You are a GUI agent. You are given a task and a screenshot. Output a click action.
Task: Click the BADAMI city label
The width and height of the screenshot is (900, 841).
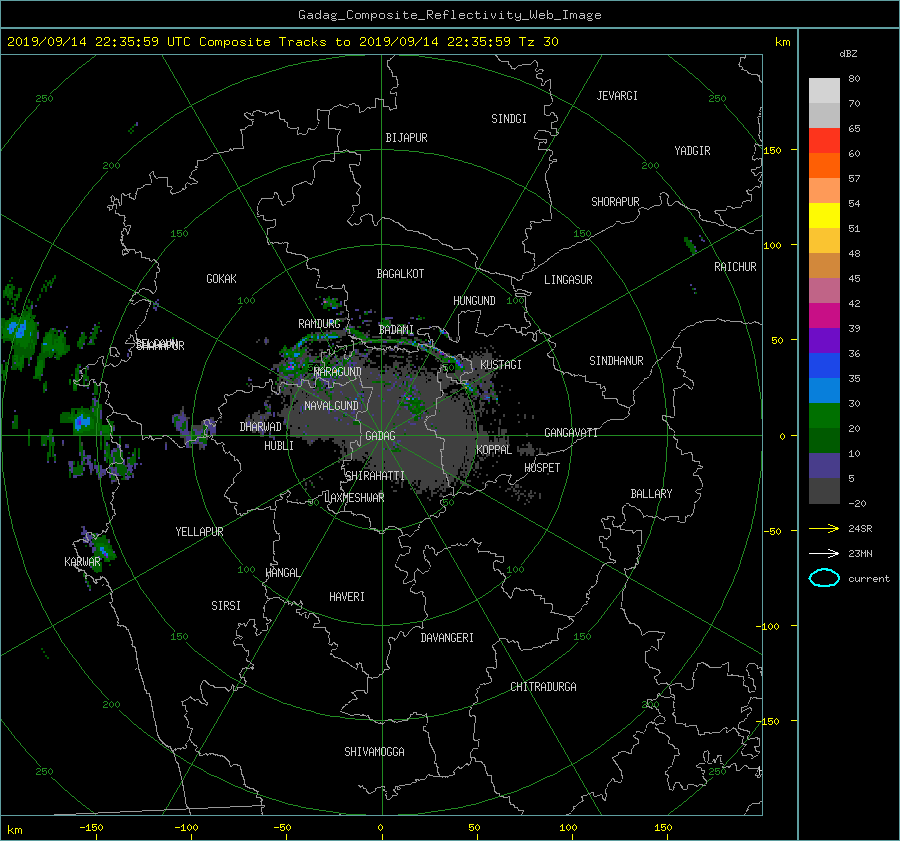[x=396, y=330]
